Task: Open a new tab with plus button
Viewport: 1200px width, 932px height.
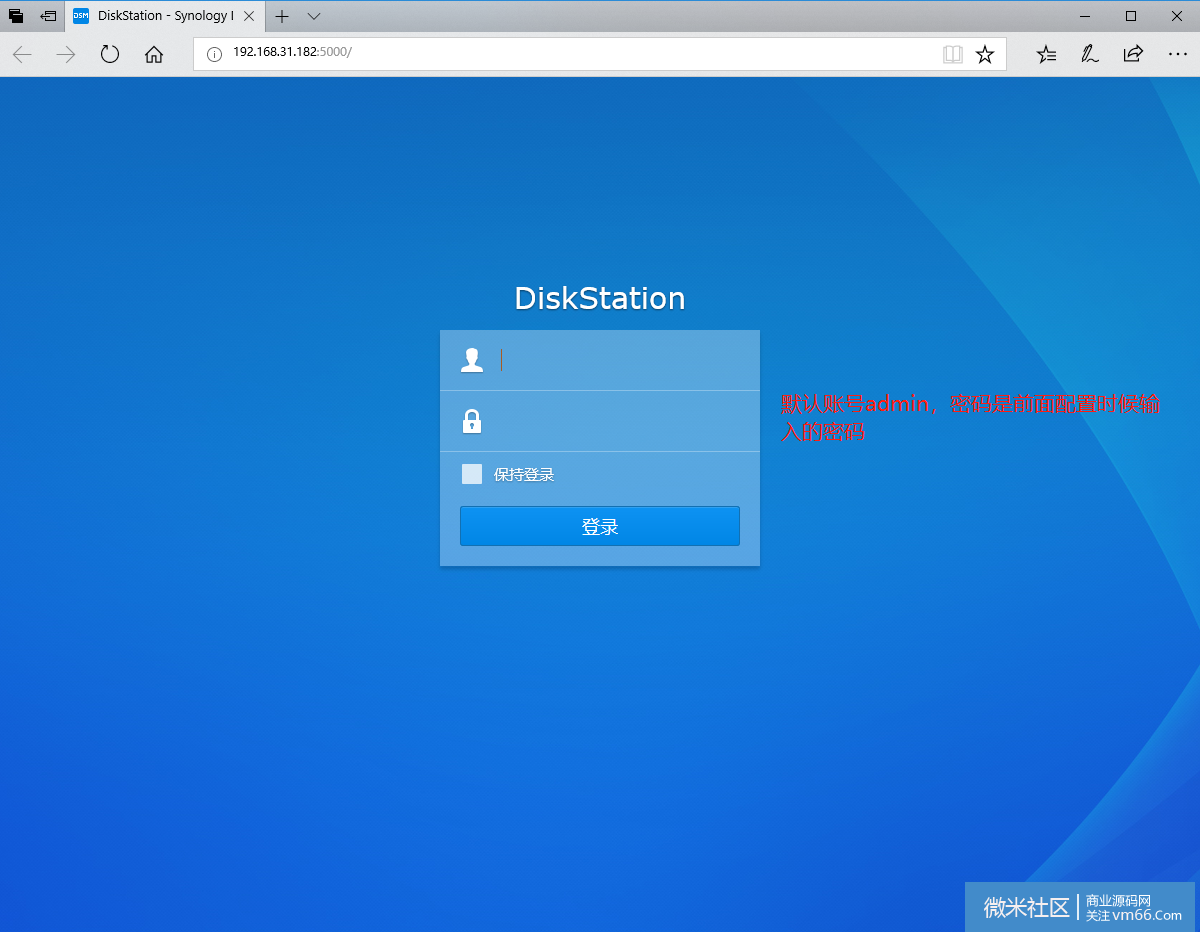Action: pos(282,16)
